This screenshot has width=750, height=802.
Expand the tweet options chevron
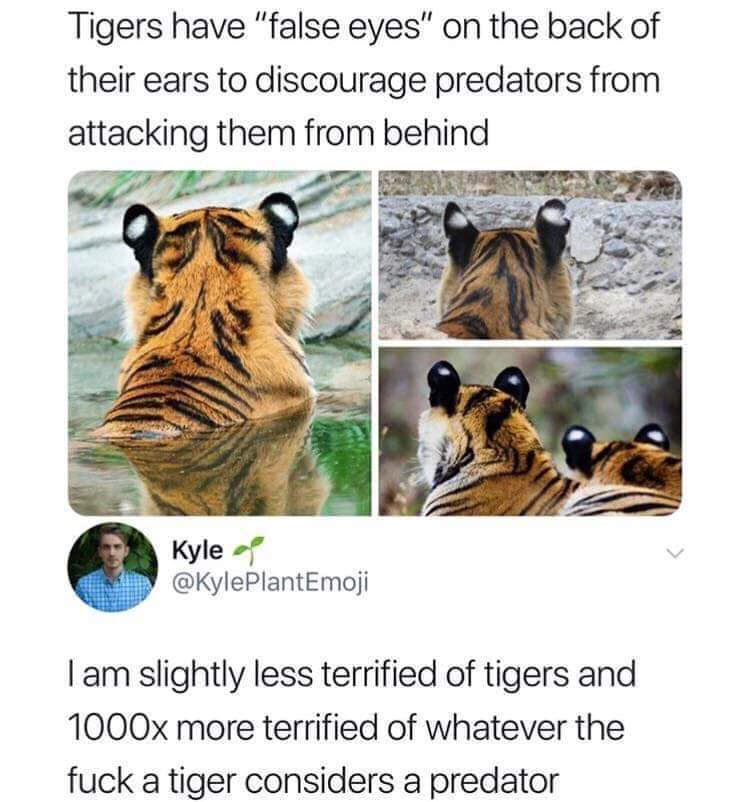675,553
